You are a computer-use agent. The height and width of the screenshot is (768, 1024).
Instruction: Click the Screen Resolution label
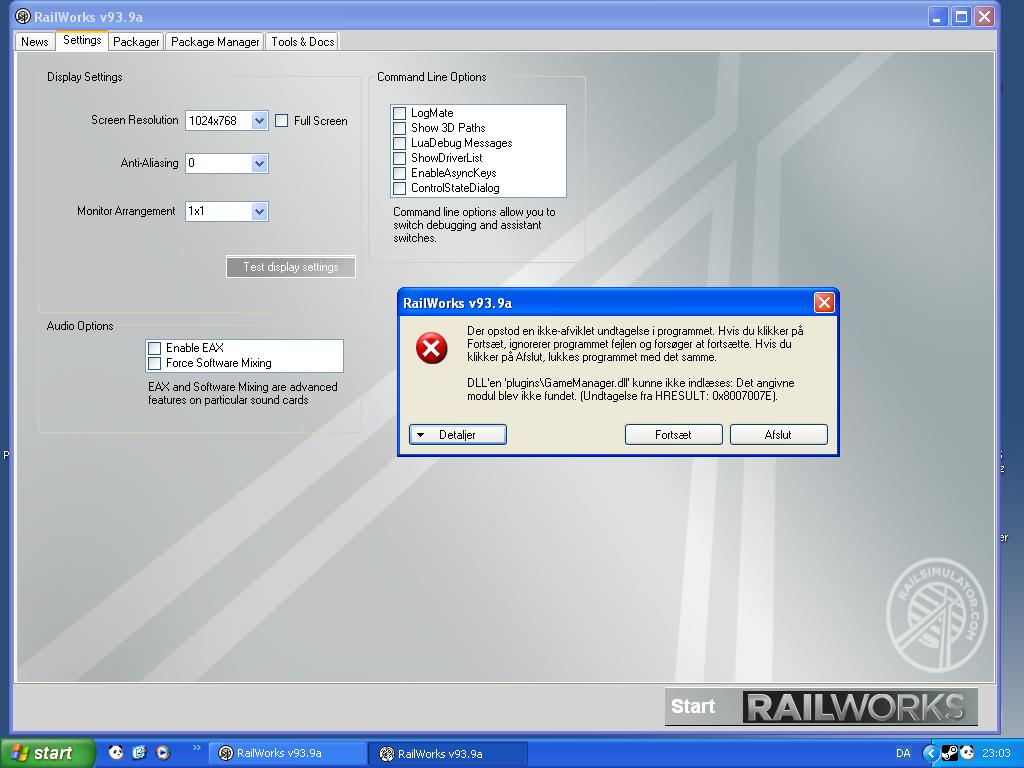click(x=135, y=120)
